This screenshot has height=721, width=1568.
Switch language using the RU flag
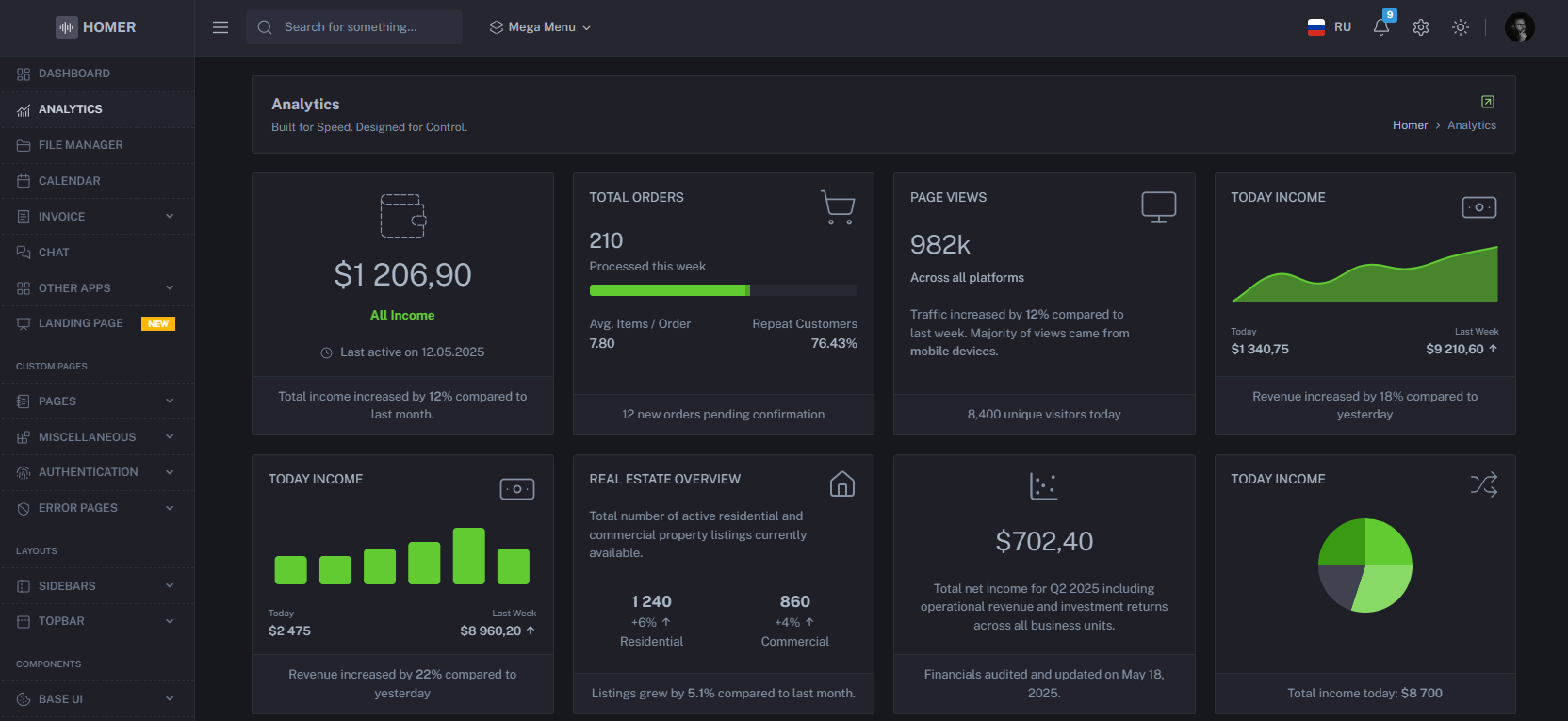(x=1329, y=27)
